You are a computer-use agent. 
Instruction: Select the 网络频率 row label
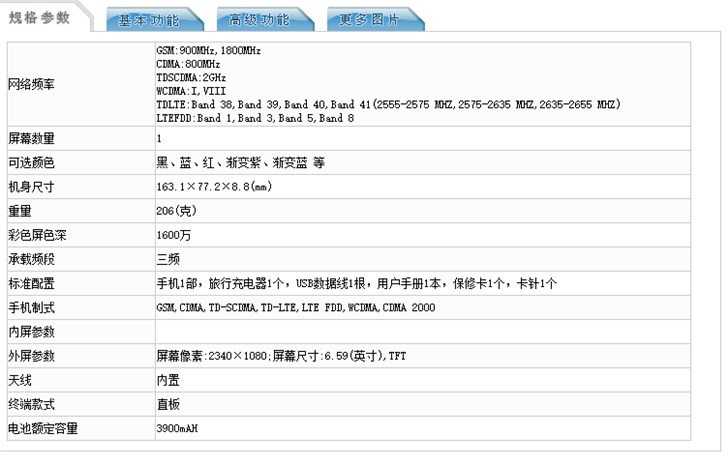[x=31, y=85]
